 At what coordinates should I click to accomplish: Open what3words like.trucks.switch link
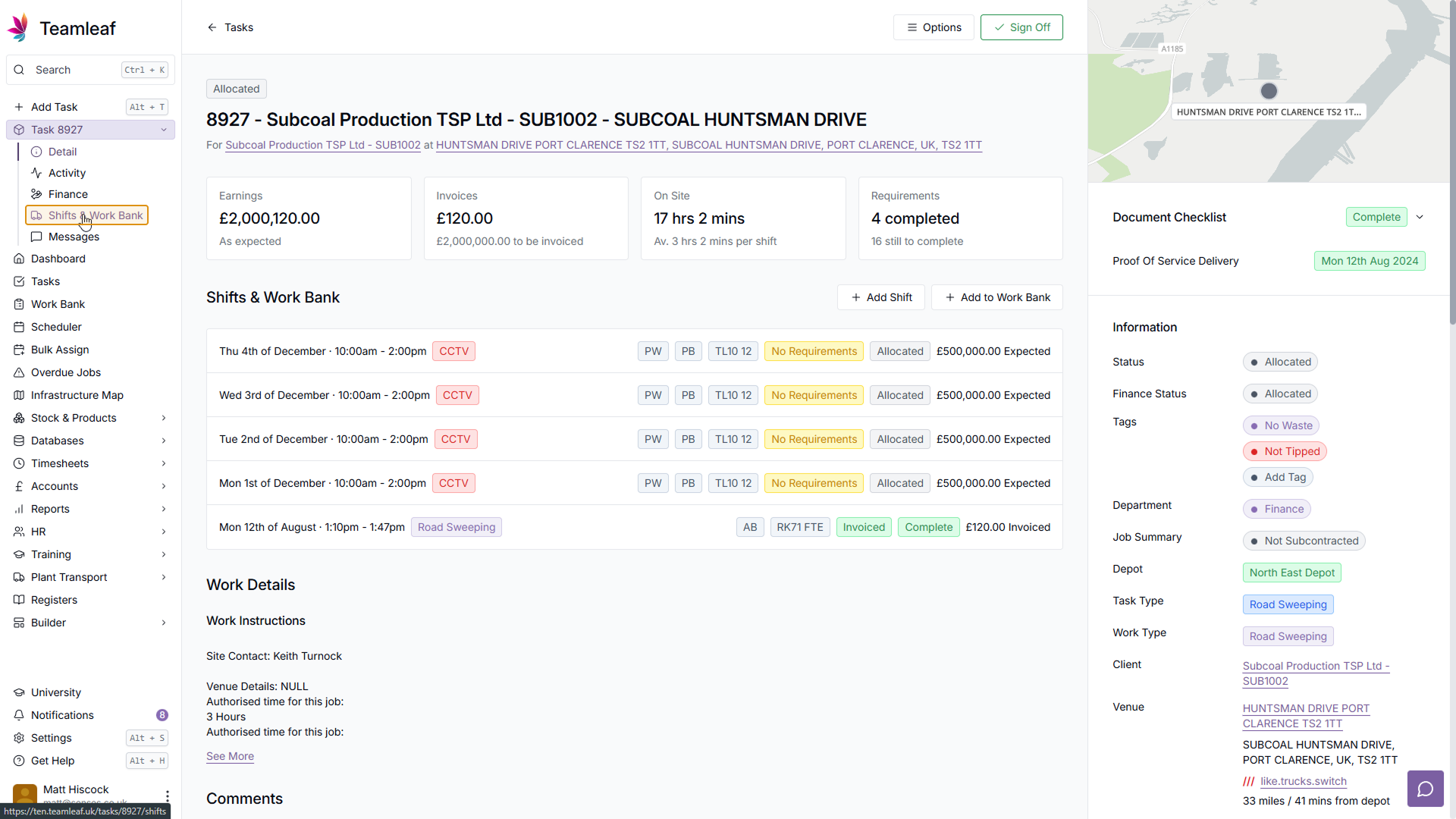click(1303, 781)
